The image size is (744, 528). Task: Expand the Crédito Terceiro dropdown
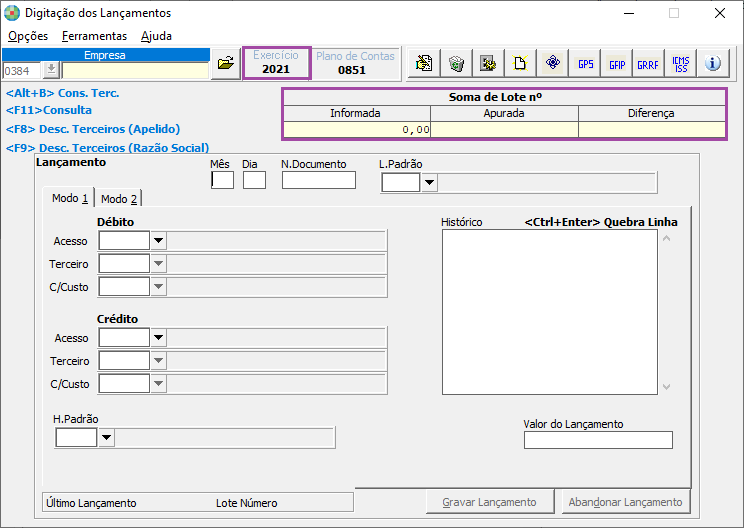[x=158, y=361]
